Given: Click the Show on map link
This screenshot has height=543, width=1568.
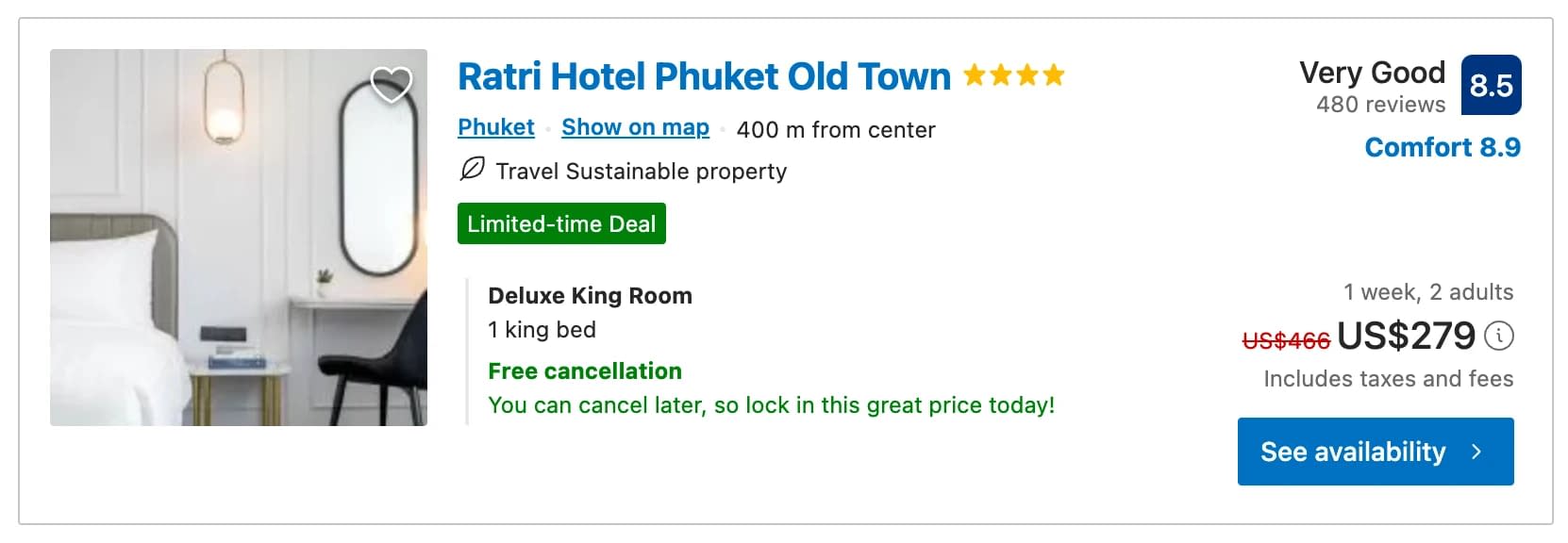Looking at the screenshot, I should tap(635, 127).
